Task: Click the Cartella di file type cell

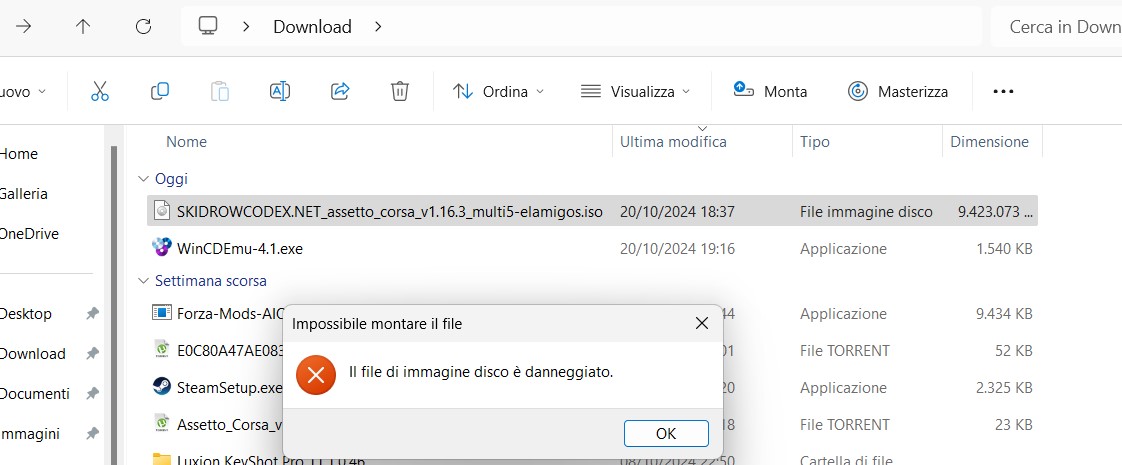Action: pos(846,460)
